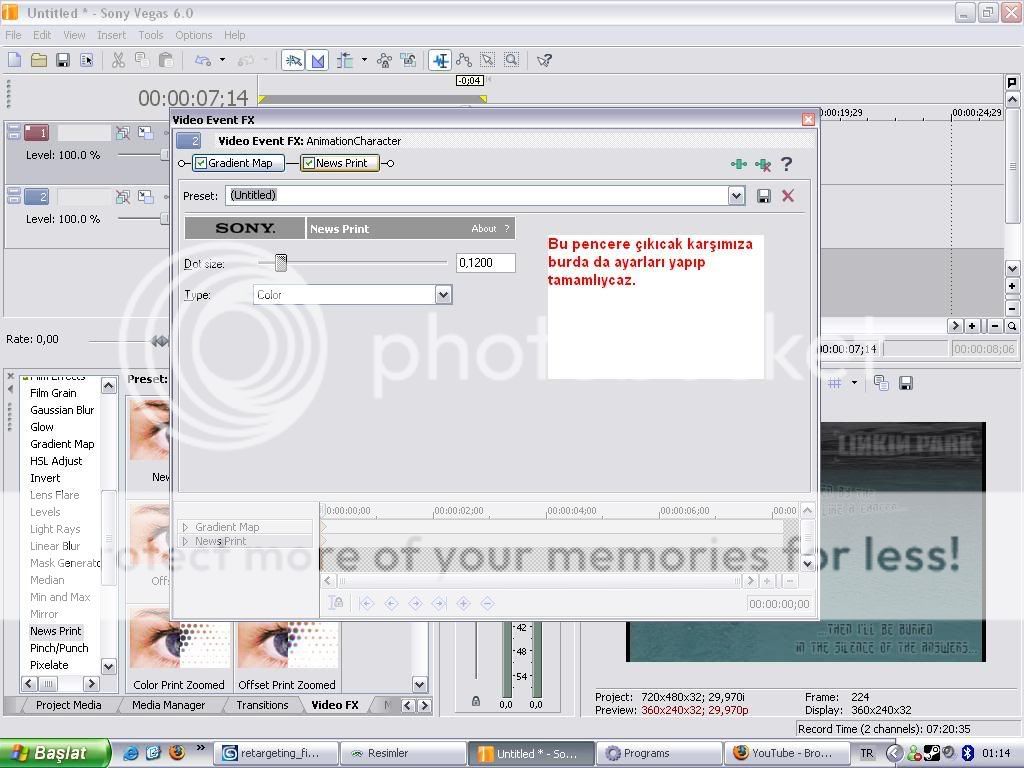Click the New project icon in toolbar
Screen dimensions: 1024x768
14,60
